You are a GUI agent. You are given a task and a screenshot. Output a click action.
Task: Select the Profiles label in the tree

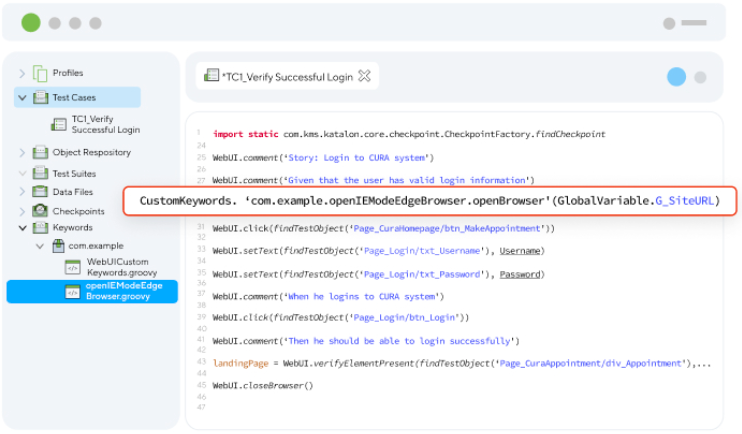tap(68, 73)
